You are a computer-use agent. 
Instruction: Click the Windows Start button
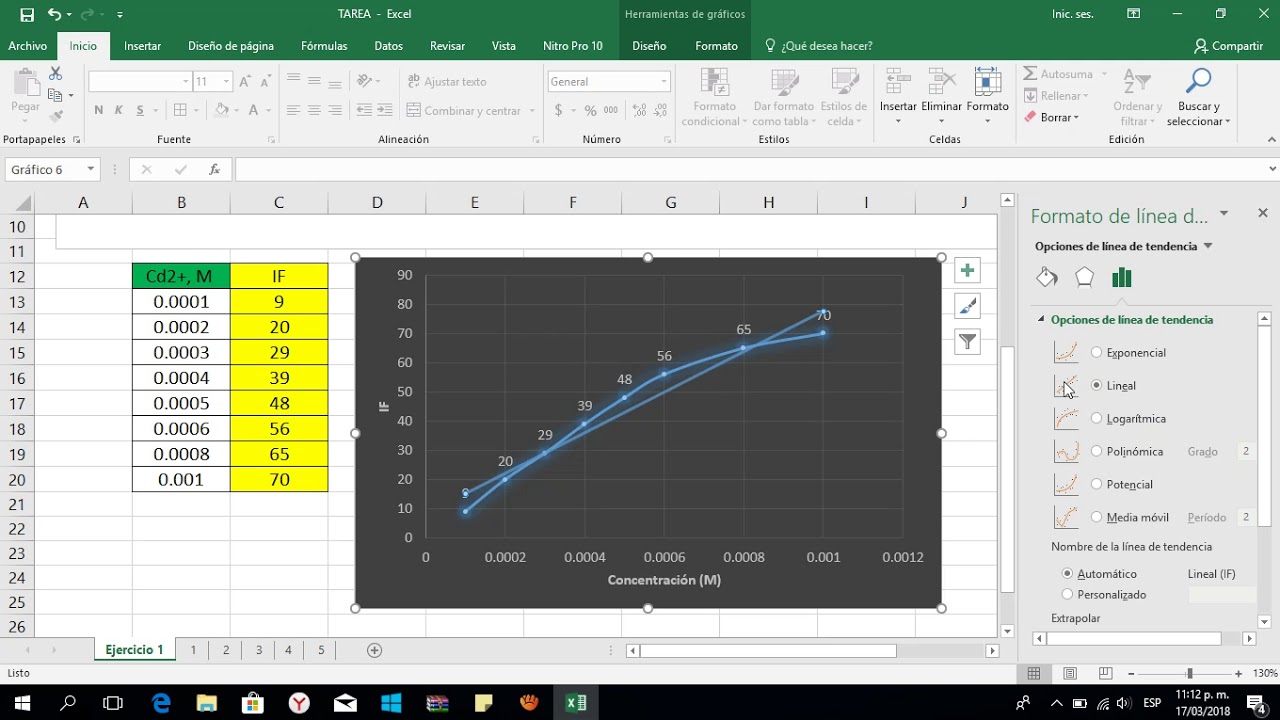coord(22,702)
